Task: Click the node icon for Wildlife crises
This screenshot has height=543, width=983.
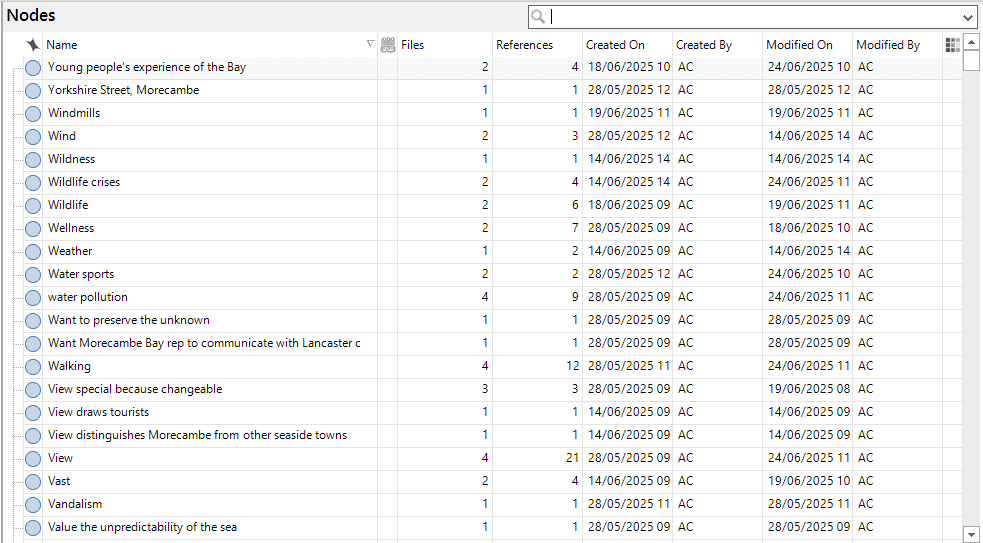Action: (x=33, y=182)
